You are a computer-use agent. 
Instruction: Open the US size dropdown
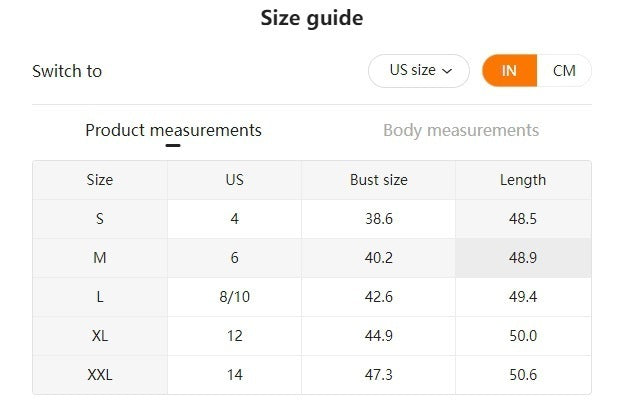[419, 71]
